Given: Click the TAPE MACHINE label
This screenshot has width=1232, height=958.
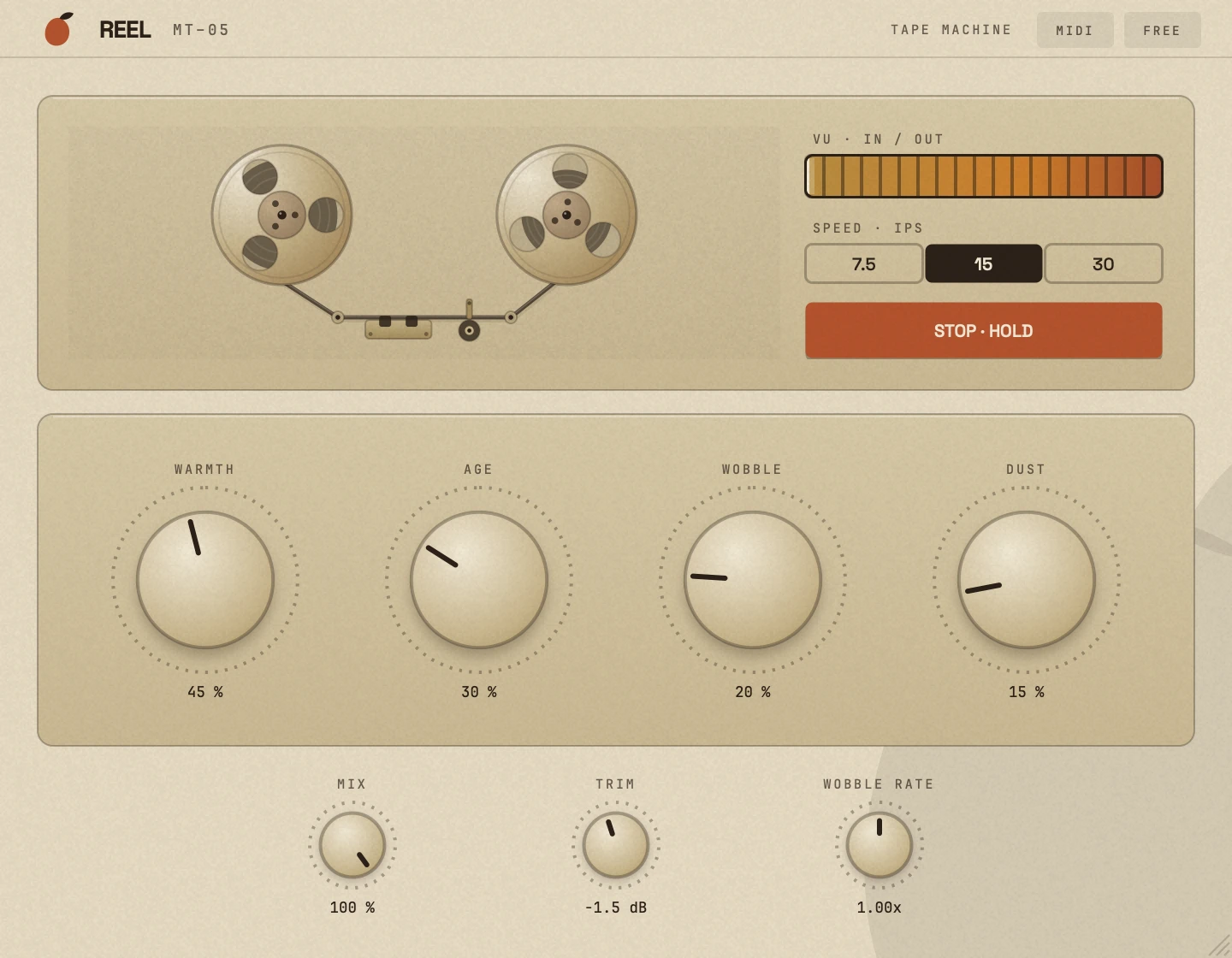Looking at the screenshot, I should coord(951,30).
